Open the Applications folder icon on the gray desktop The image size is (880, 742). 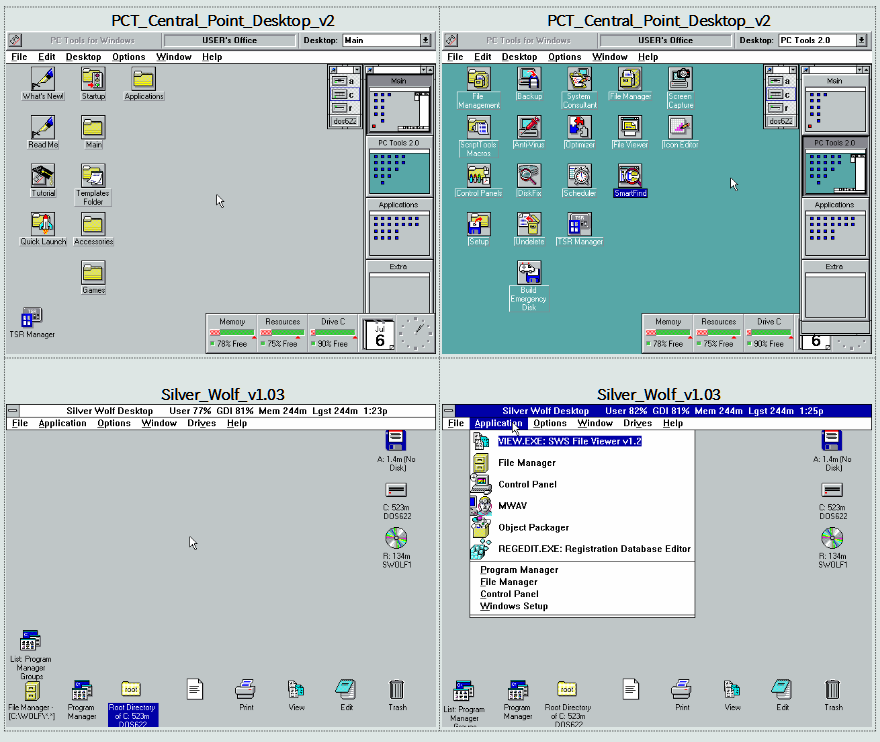(x=144, y=84)
